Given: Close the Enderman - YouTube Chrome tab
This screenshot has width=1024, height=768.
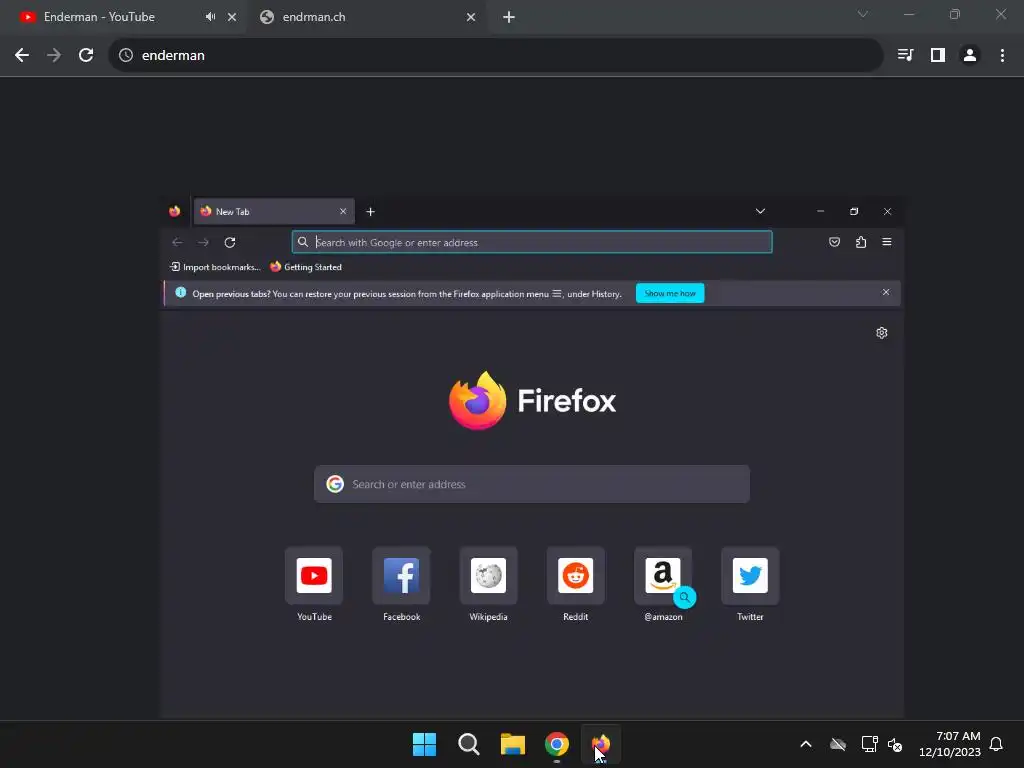Looking at the screenshot, I should tap(232, 17).
